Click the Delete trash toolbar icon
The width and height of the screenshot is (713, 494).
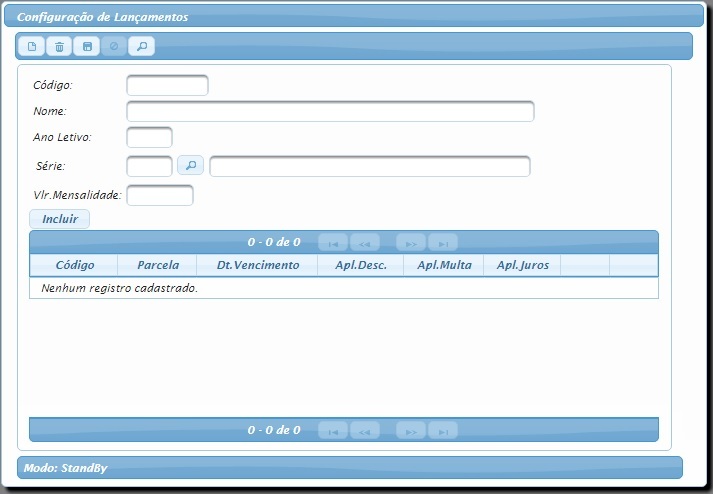(x=59, y=46)
